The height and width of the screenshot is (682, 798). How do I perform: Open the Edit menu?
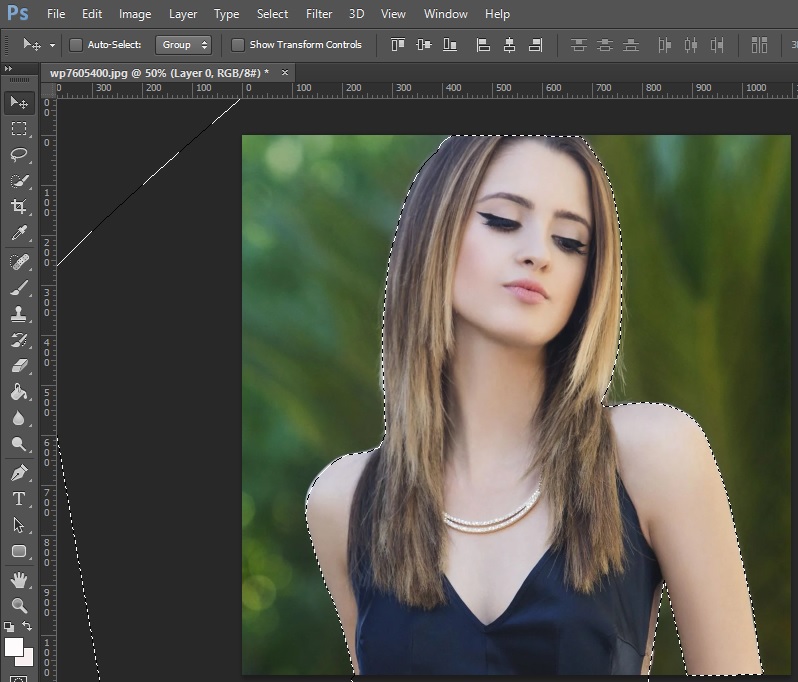(92, 14)
